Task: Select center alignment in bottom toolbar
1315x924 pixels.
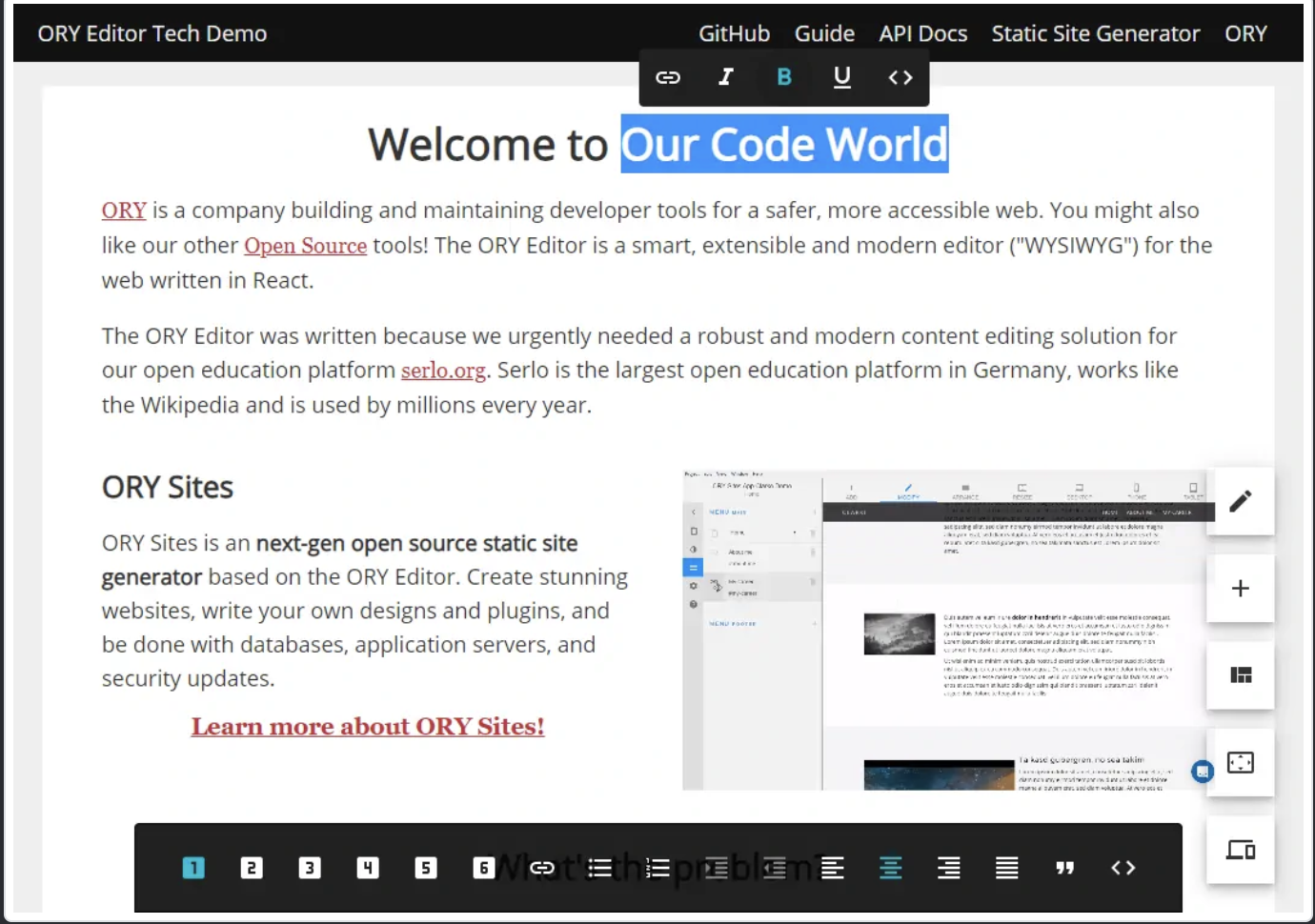Action: (891, 868)
